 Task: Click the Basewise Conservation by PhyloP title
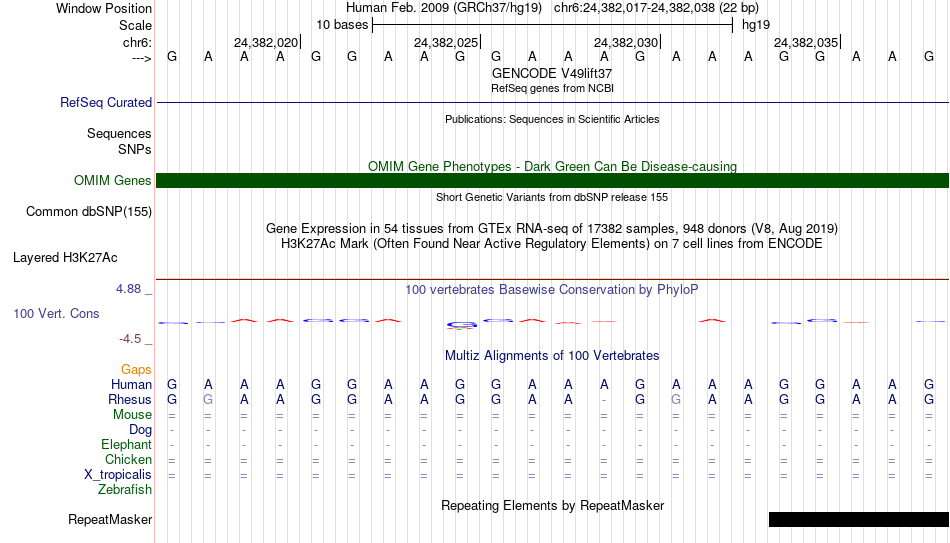(552, 290)
